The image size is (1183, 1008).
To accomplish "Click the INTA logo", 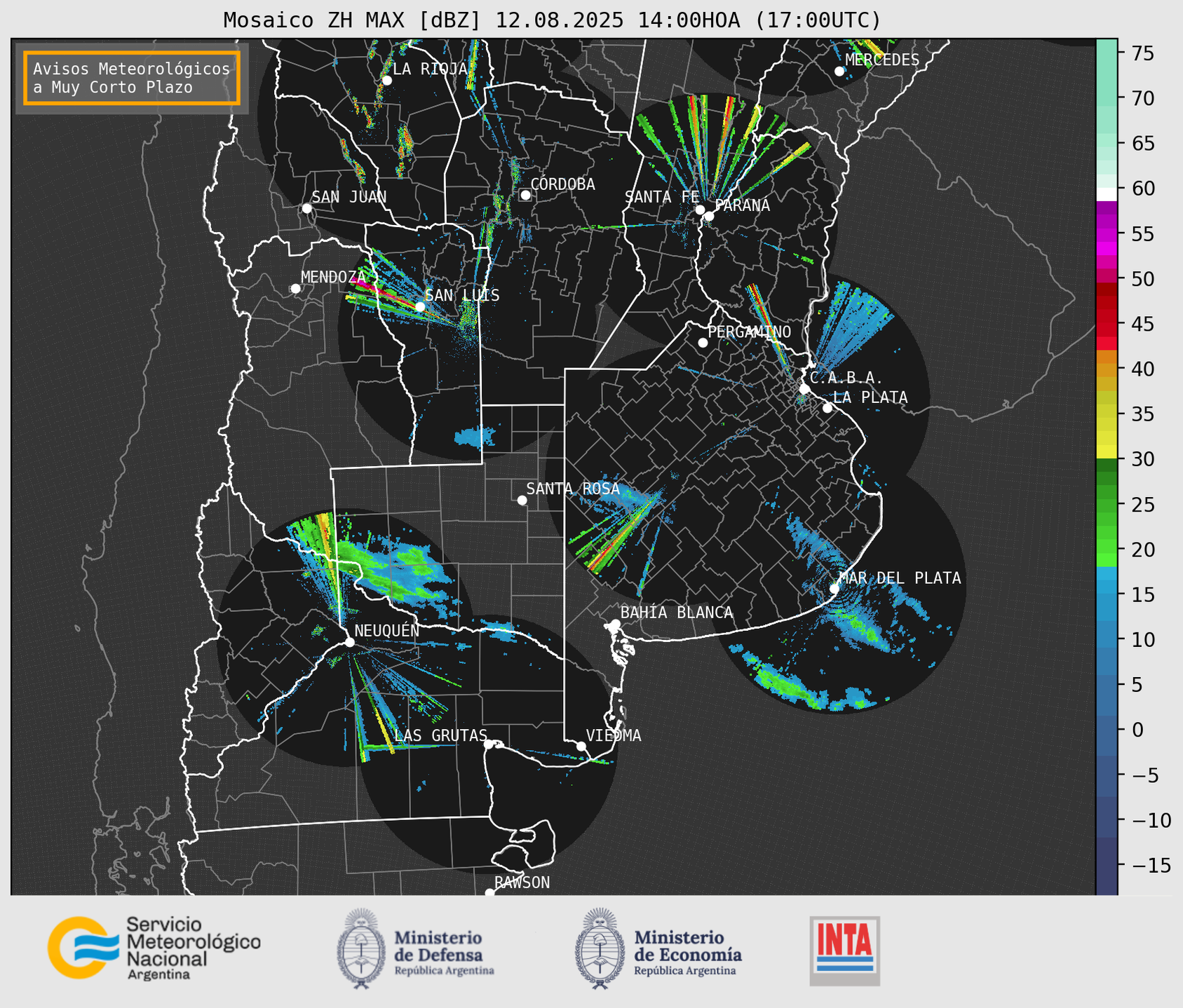I will (x=845, y=951).
